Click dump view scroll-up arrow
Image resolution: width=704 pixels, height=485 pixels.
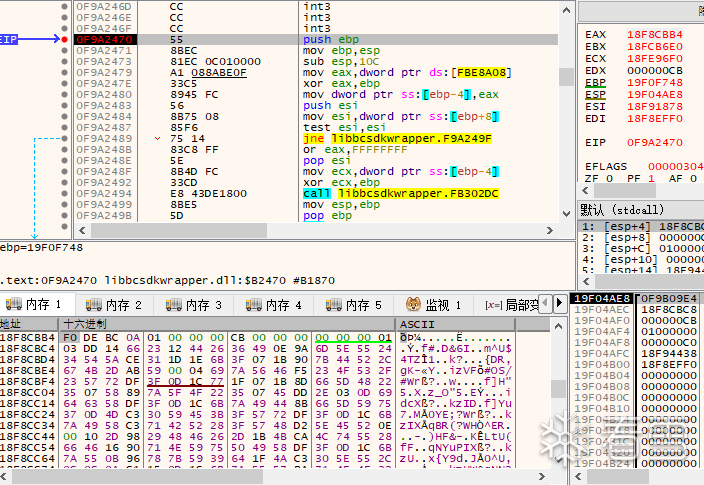click(x=558, y=326)
